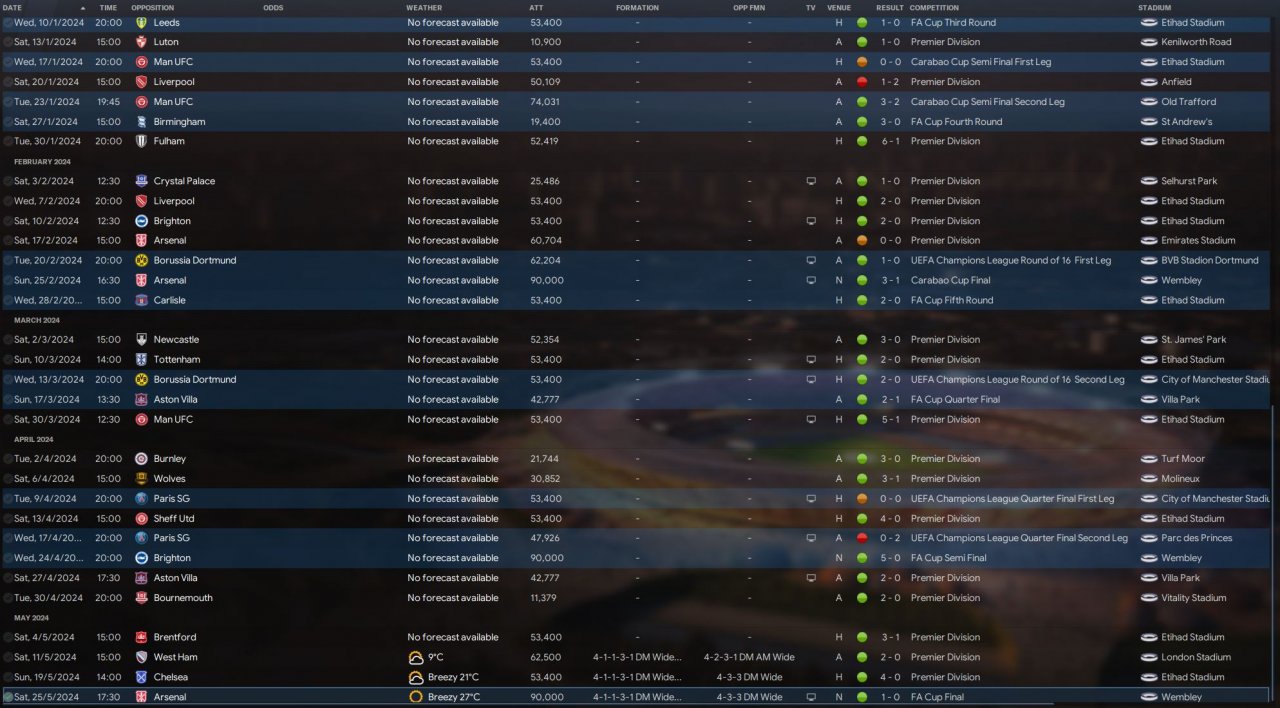The image size is (1280, 708).
Task: Click the Leeds club badge
Action: [141, 22]
